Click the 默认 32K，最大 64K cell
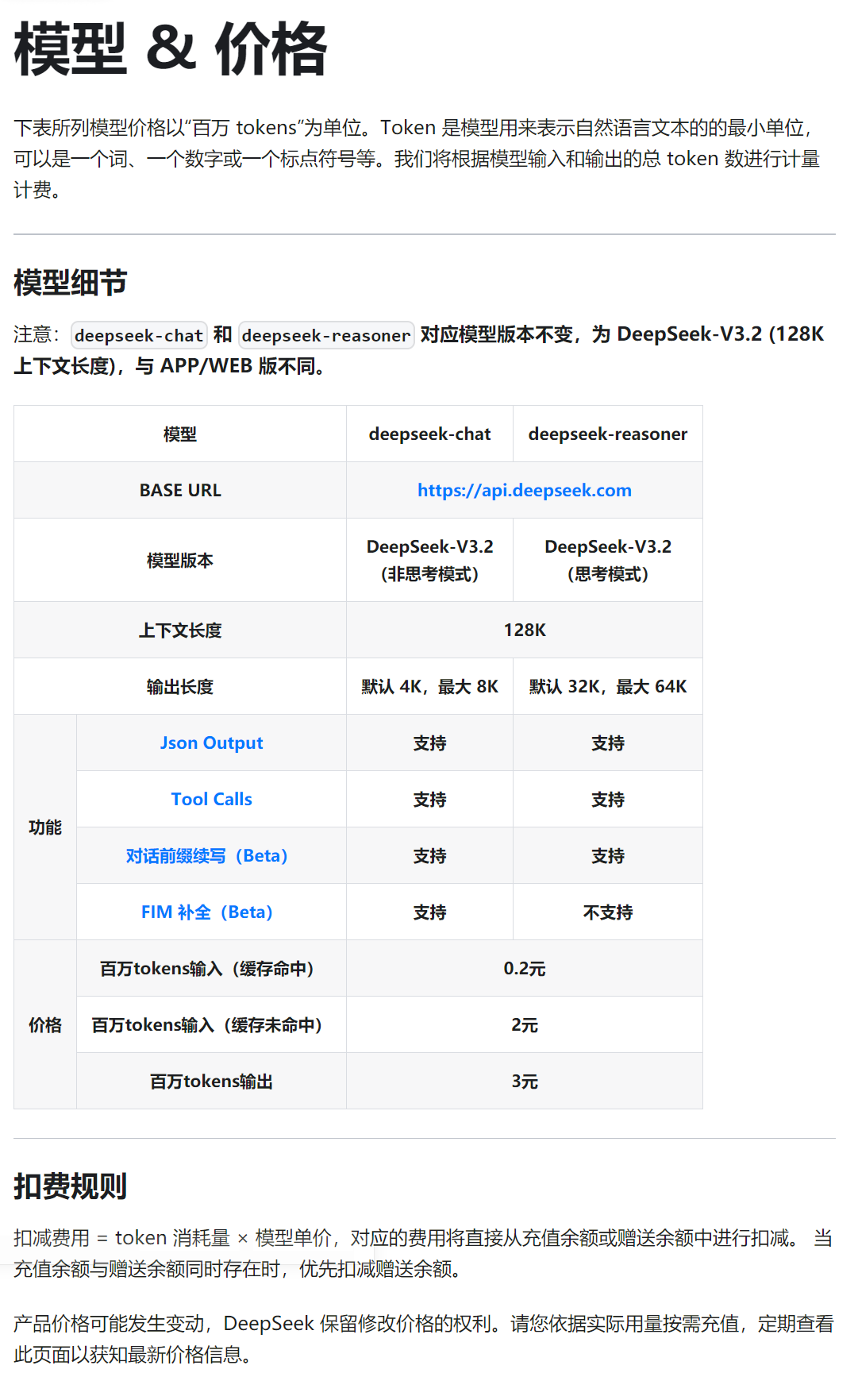The image size is (858, 1400). [608, 687]
